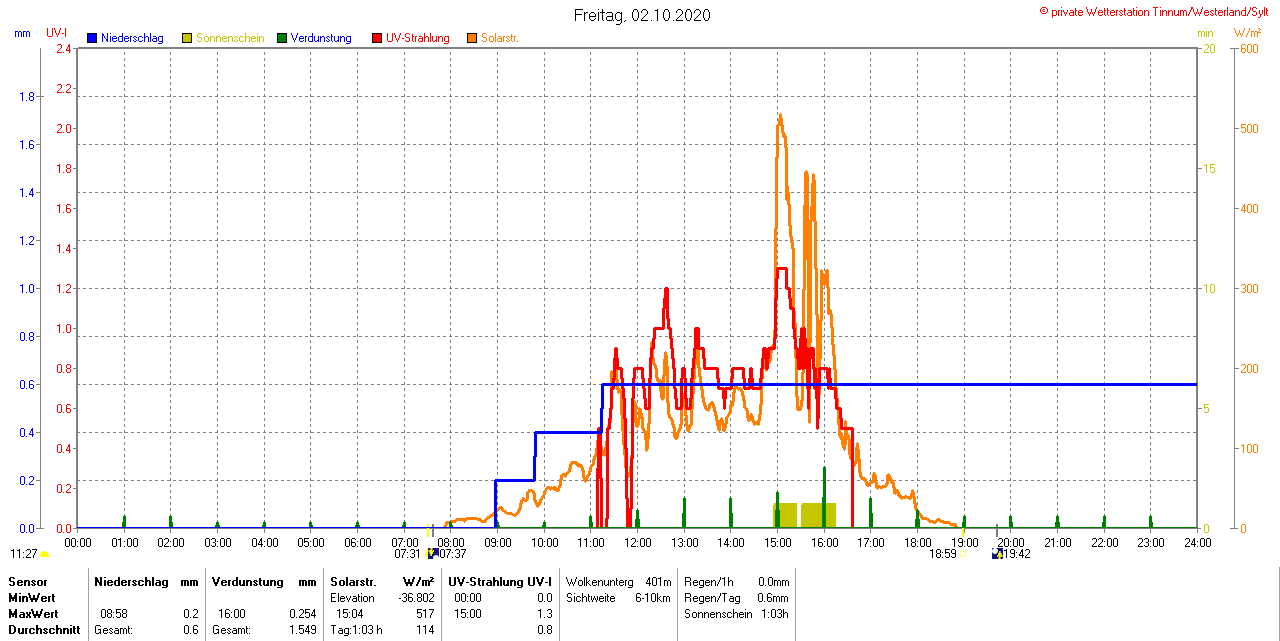Viewport: 1280px width, 641px height.
Task: Click the Sonnenschein duration 1:03h
Action: pos(776,613)
